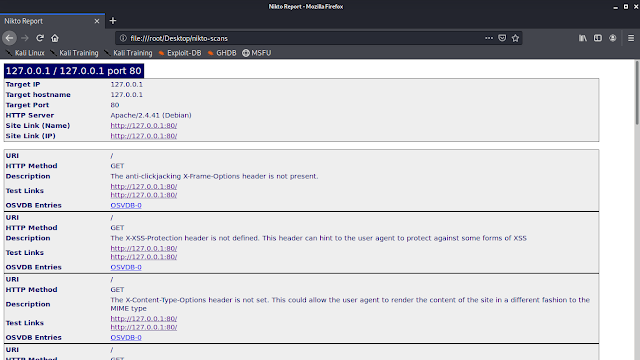Close the Nikto Report tab
The image size is (640, 360).
pyautogui.click(x=97, y=21)
